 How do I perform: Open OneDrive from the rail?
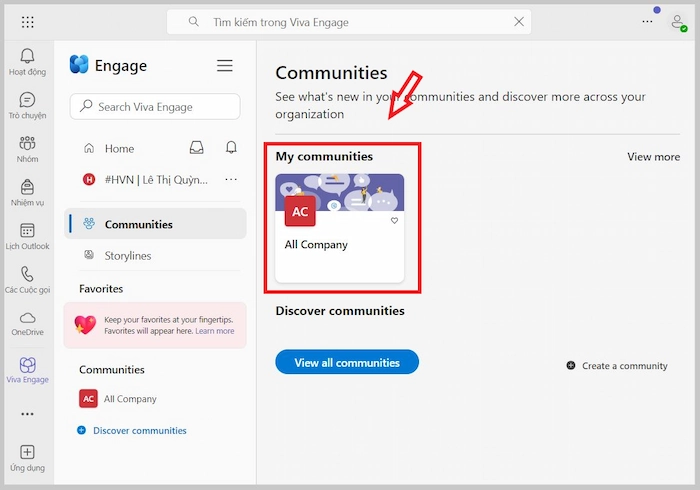[27, 324]
